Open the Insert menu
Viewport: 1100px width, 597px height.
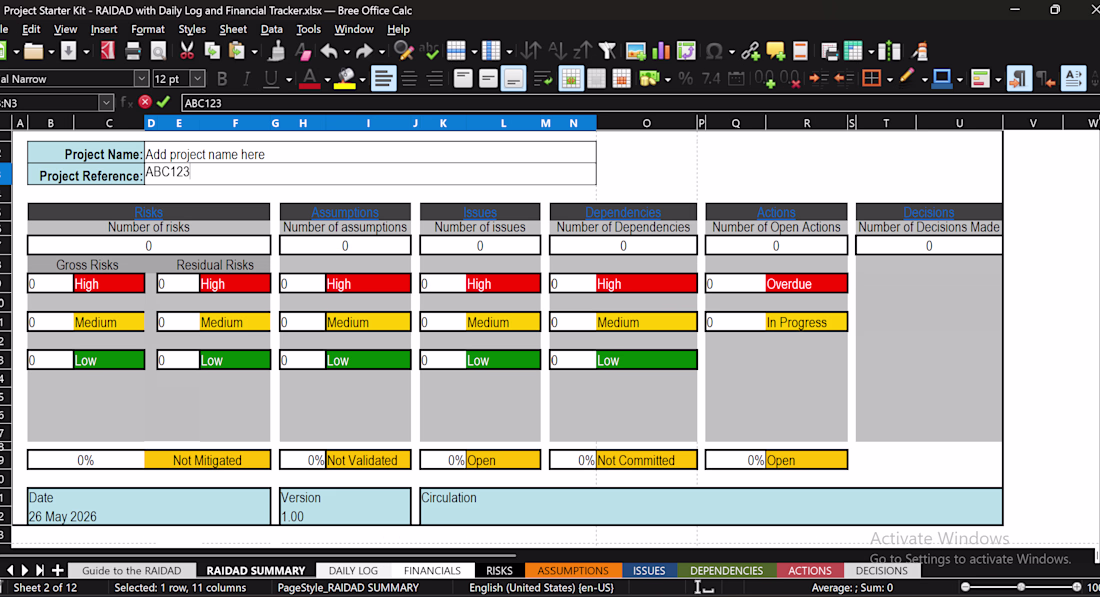104,29
